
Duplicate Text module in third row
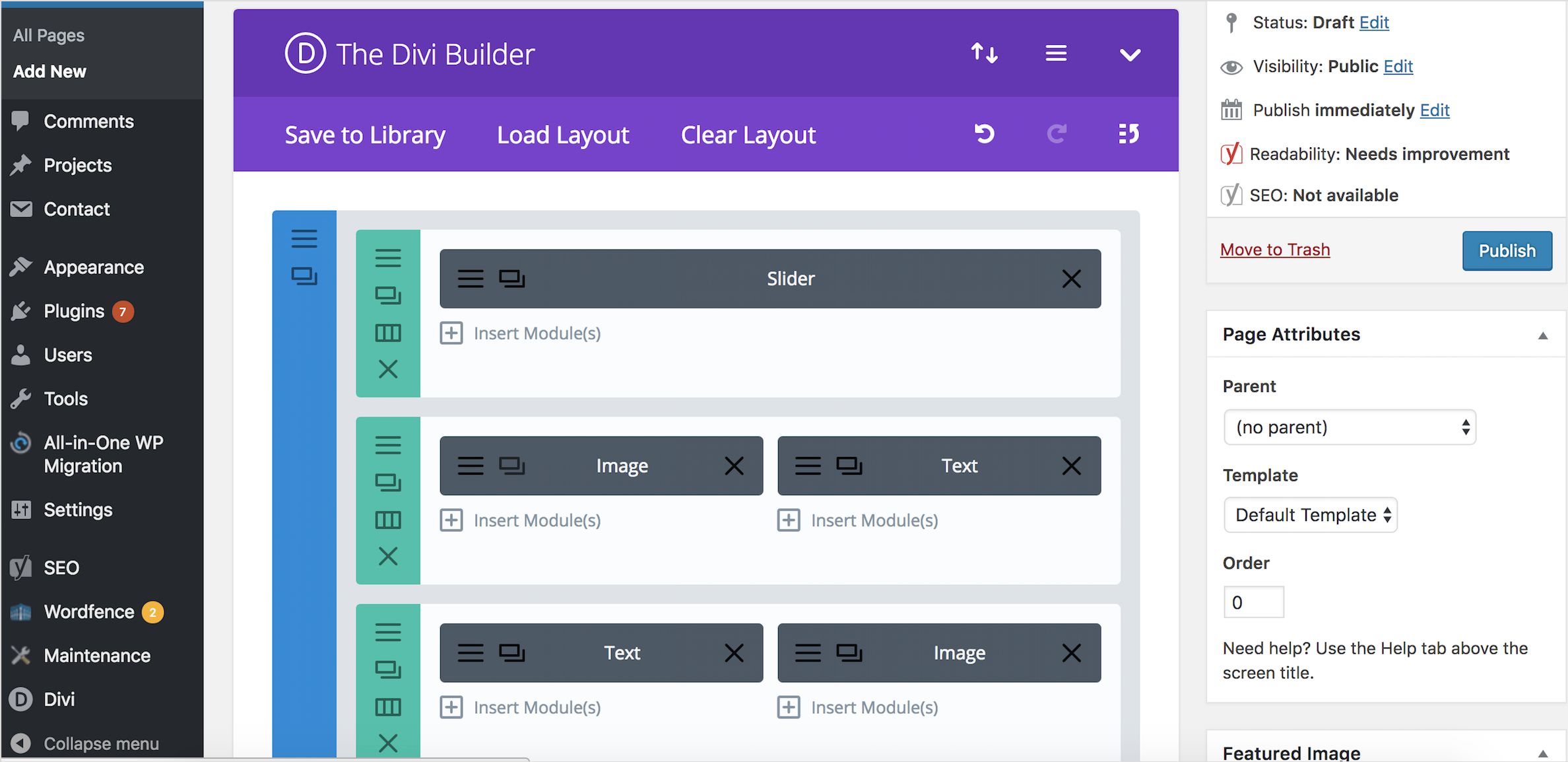(511, 653)
